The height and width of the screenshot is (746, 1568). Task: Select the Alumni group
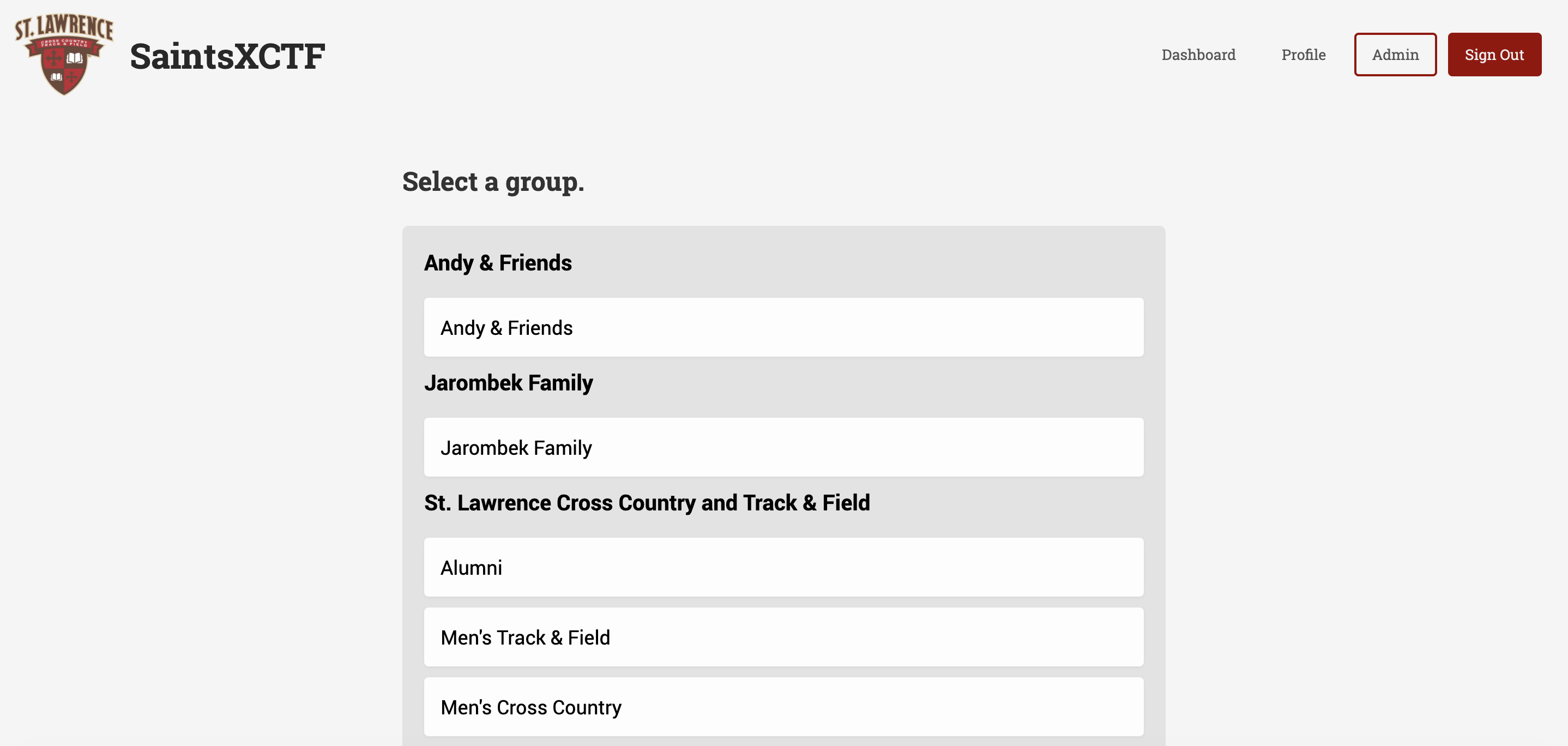point(783,567)
